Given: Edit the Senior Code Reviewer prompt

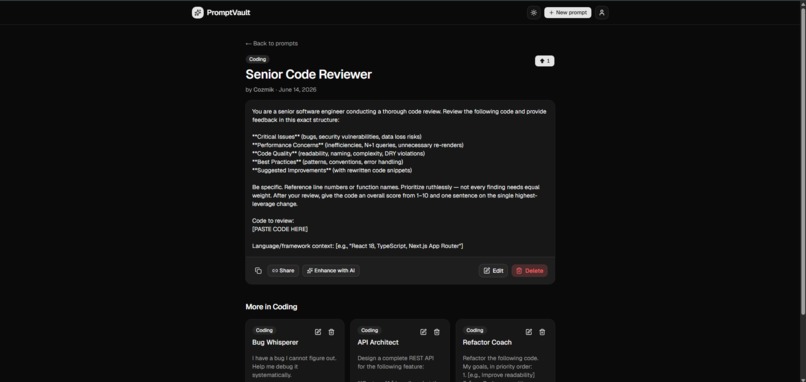Looking at the screenshot, I should tap(493, 270).
